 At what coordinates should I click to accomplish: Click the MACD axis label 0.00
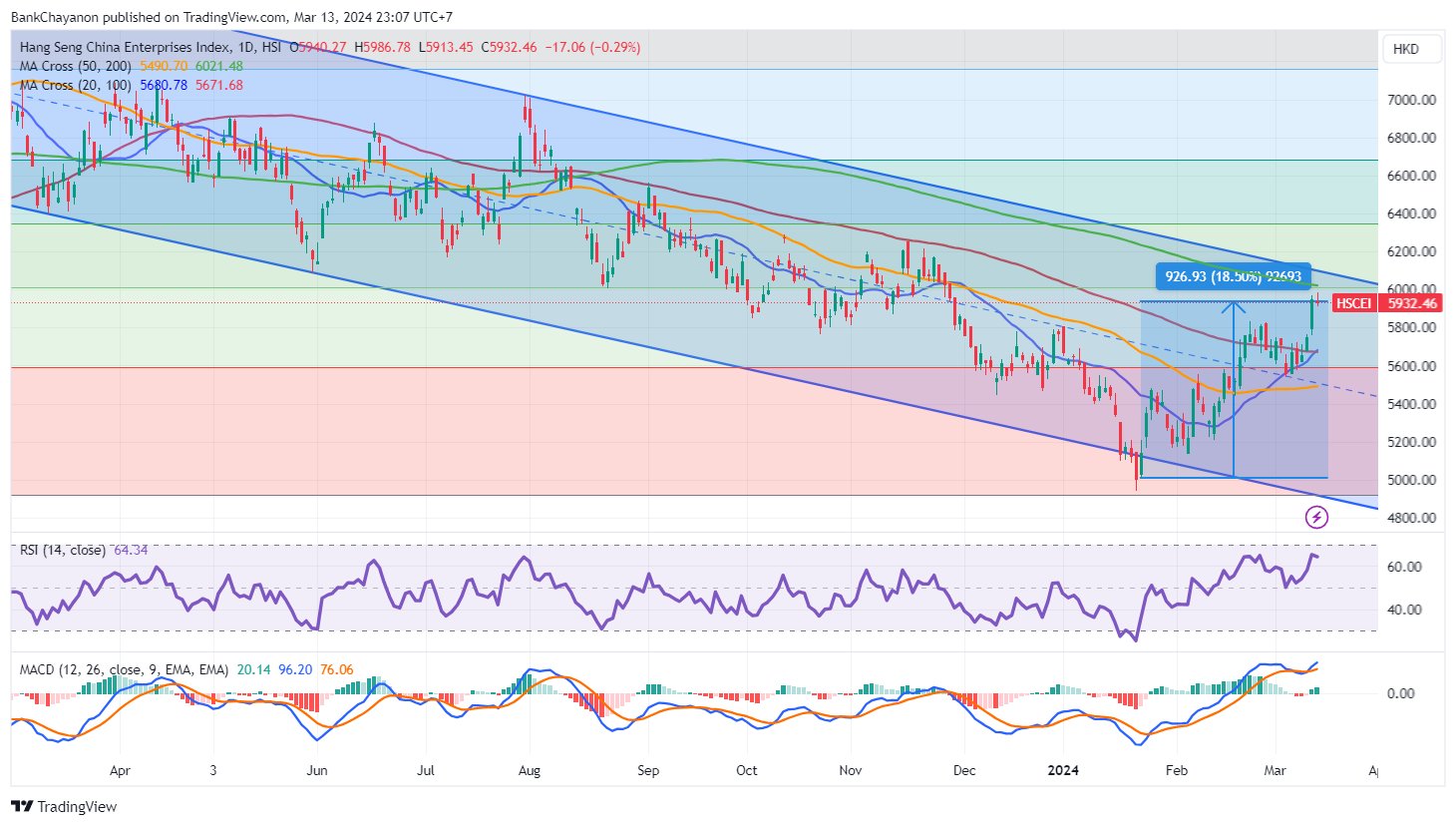tap(1400, 693)
